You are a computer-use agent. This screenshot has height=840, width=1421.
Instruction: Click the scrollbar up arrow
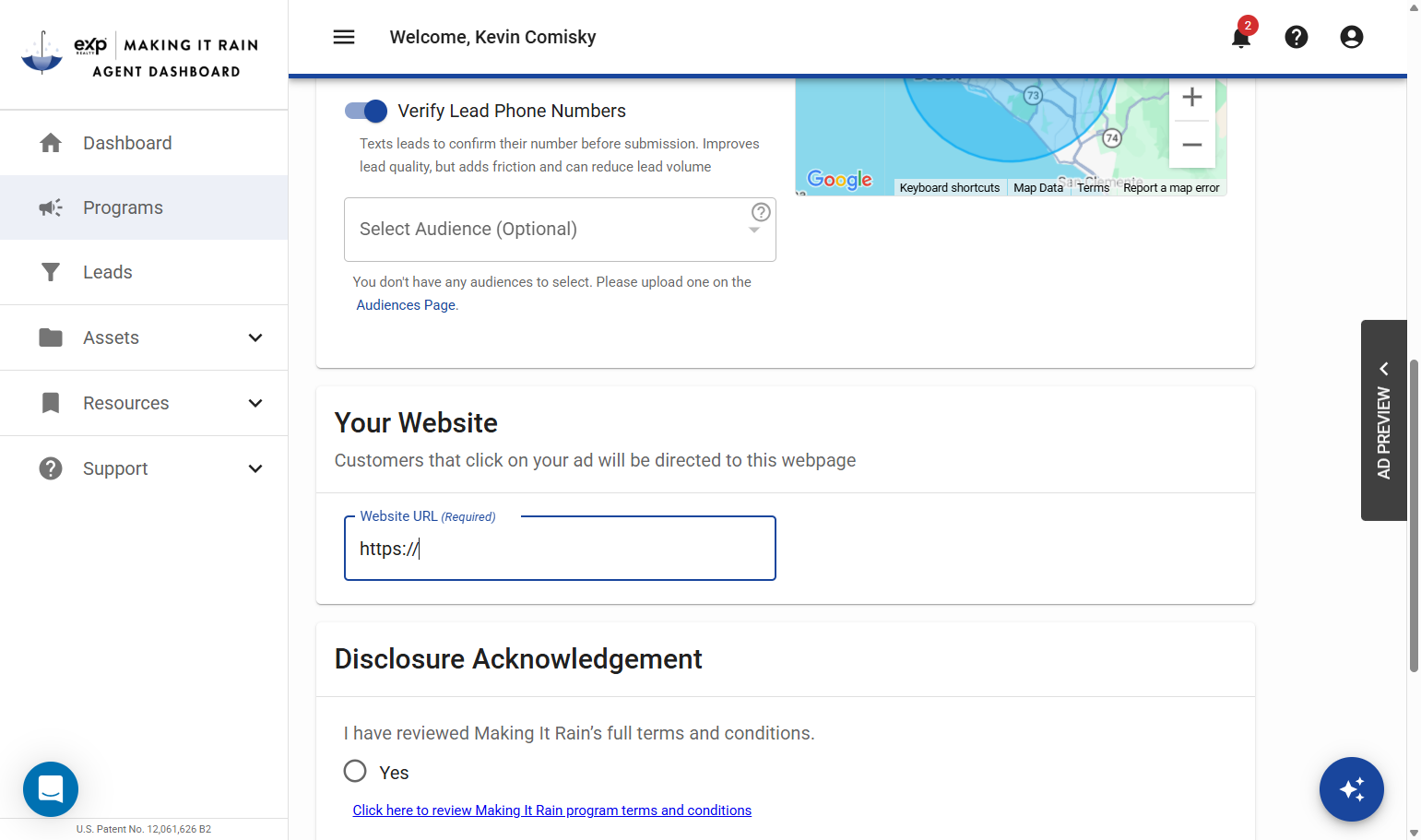1414,7
